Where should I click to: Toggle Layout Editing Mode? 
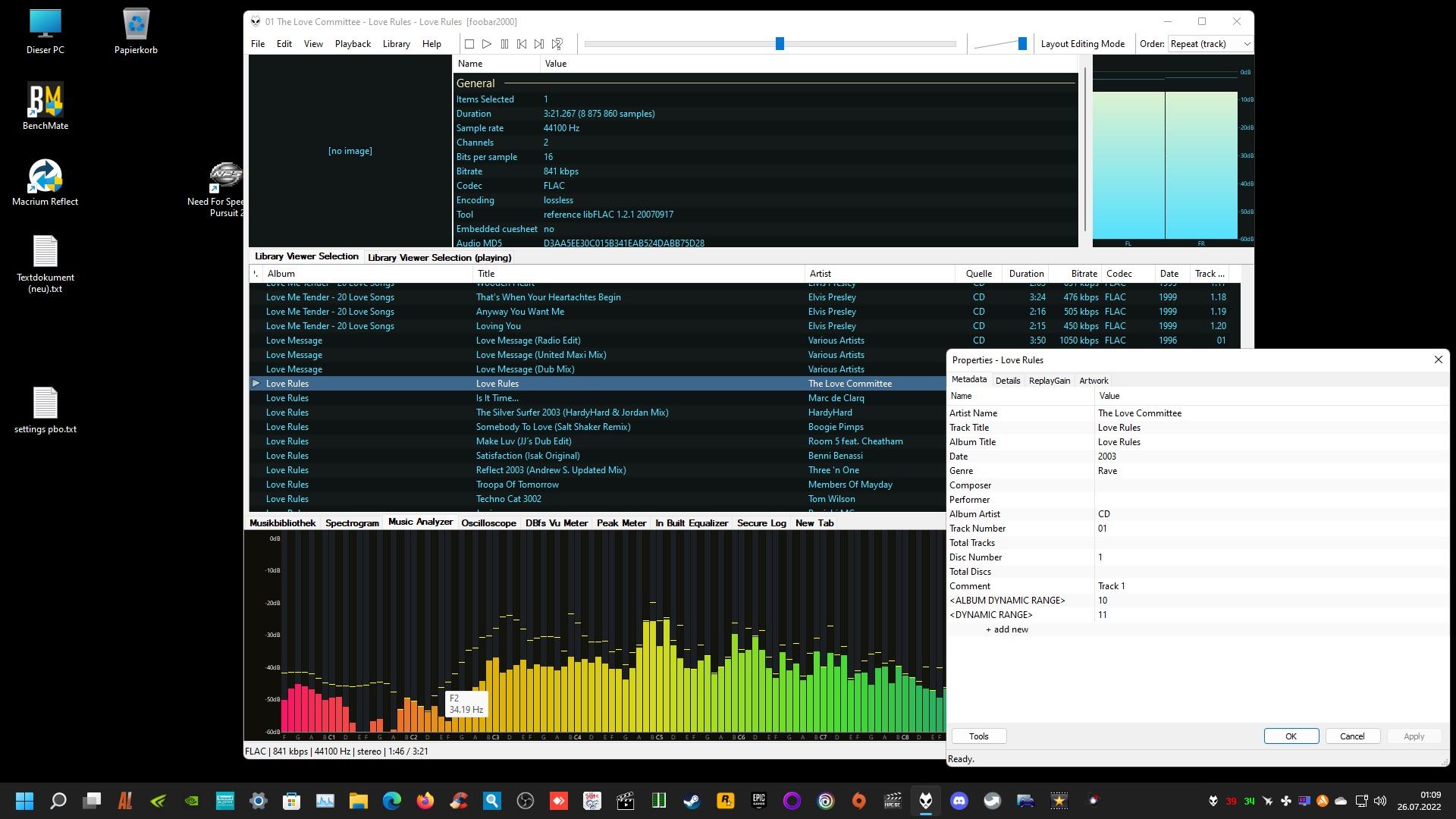pyautogui.click(x=1082, y=44)
